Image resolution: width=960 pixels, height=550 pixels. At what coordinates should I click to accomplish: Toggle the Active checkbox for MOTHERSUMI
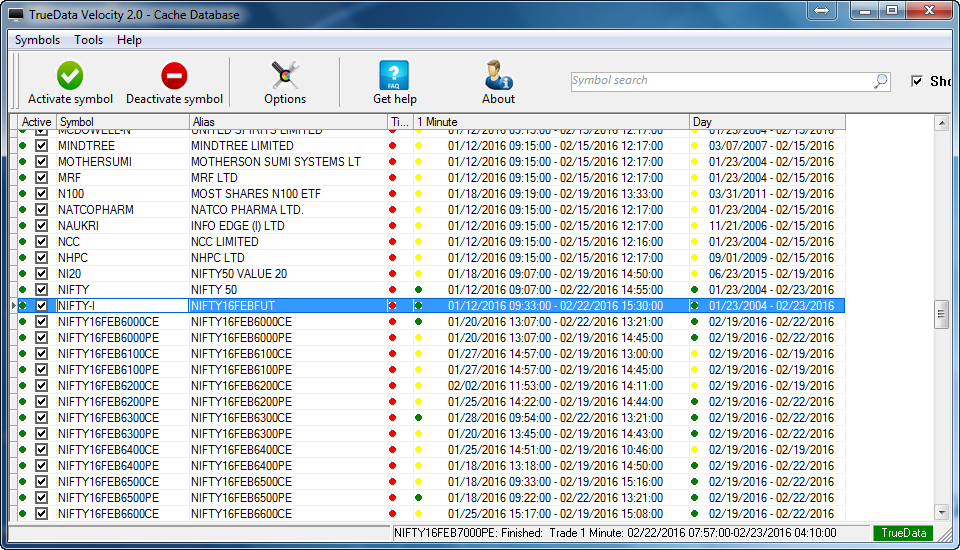tap(41, 162)
